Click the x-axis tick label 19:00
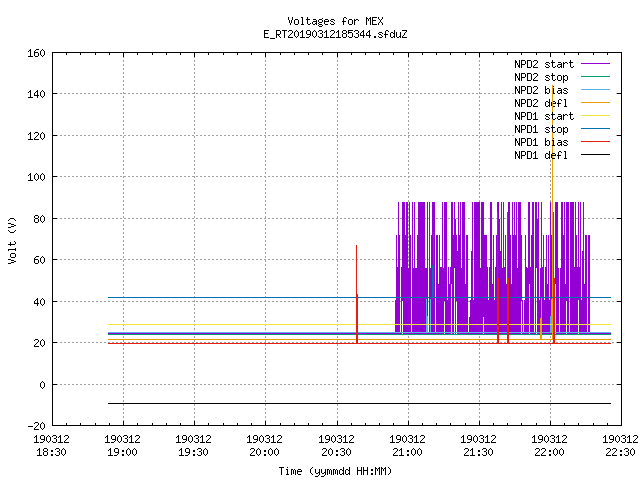Viewport: 640px width, 480px height. tap(122, 452)
